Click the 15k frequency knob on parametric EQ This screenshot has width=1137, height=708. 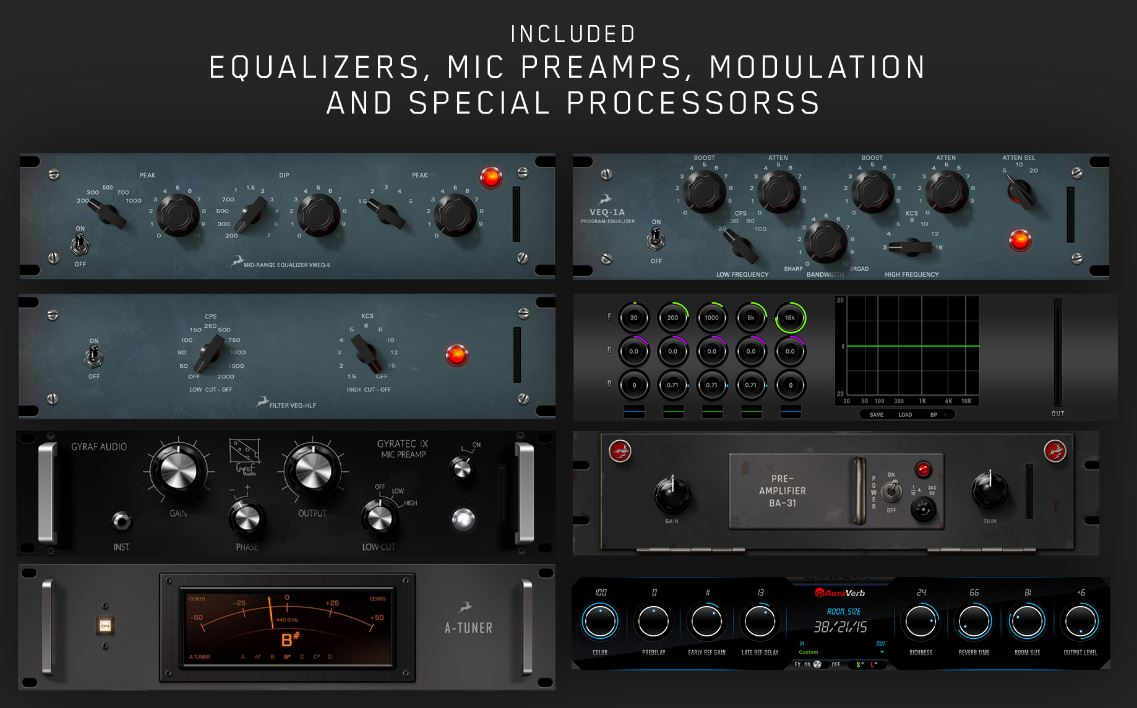tap(790, 318)
